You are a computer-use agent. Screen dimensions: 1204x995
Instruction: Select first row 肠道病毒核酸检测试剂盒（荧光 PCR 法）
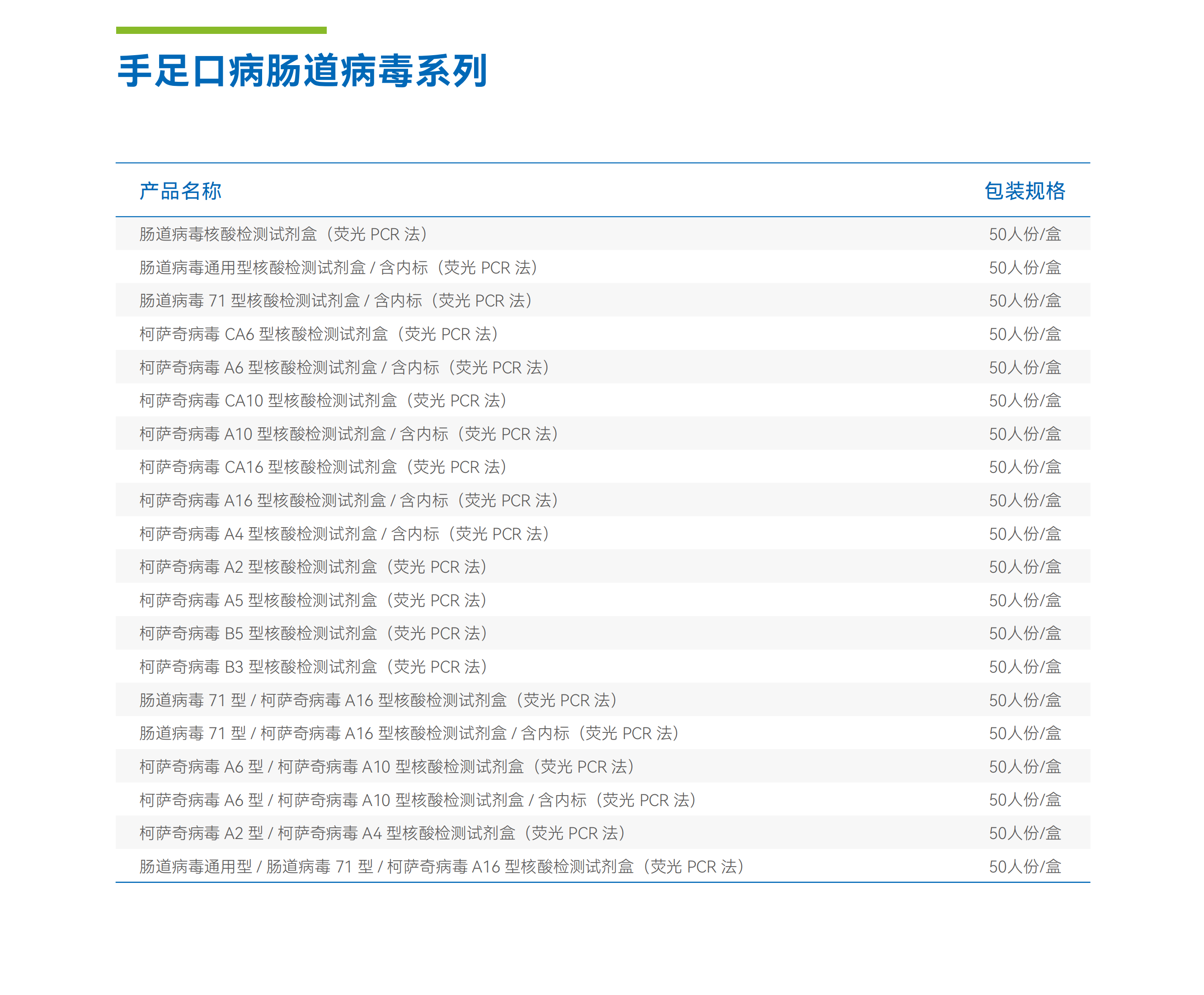[602, 234]
